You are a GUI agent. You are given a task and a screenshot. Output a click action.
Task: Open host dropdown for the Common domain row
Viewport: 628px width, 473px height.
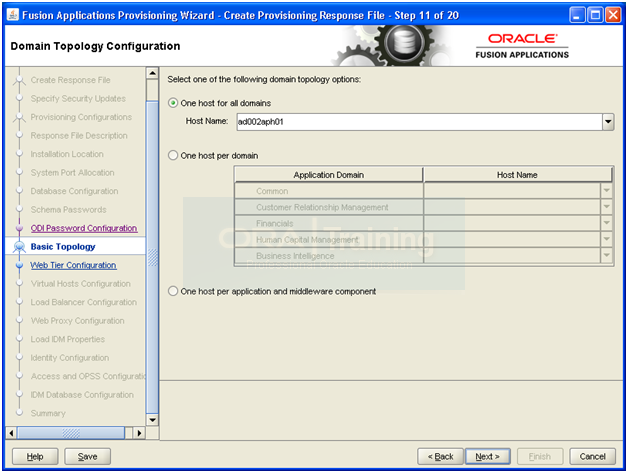click(607, 191)
